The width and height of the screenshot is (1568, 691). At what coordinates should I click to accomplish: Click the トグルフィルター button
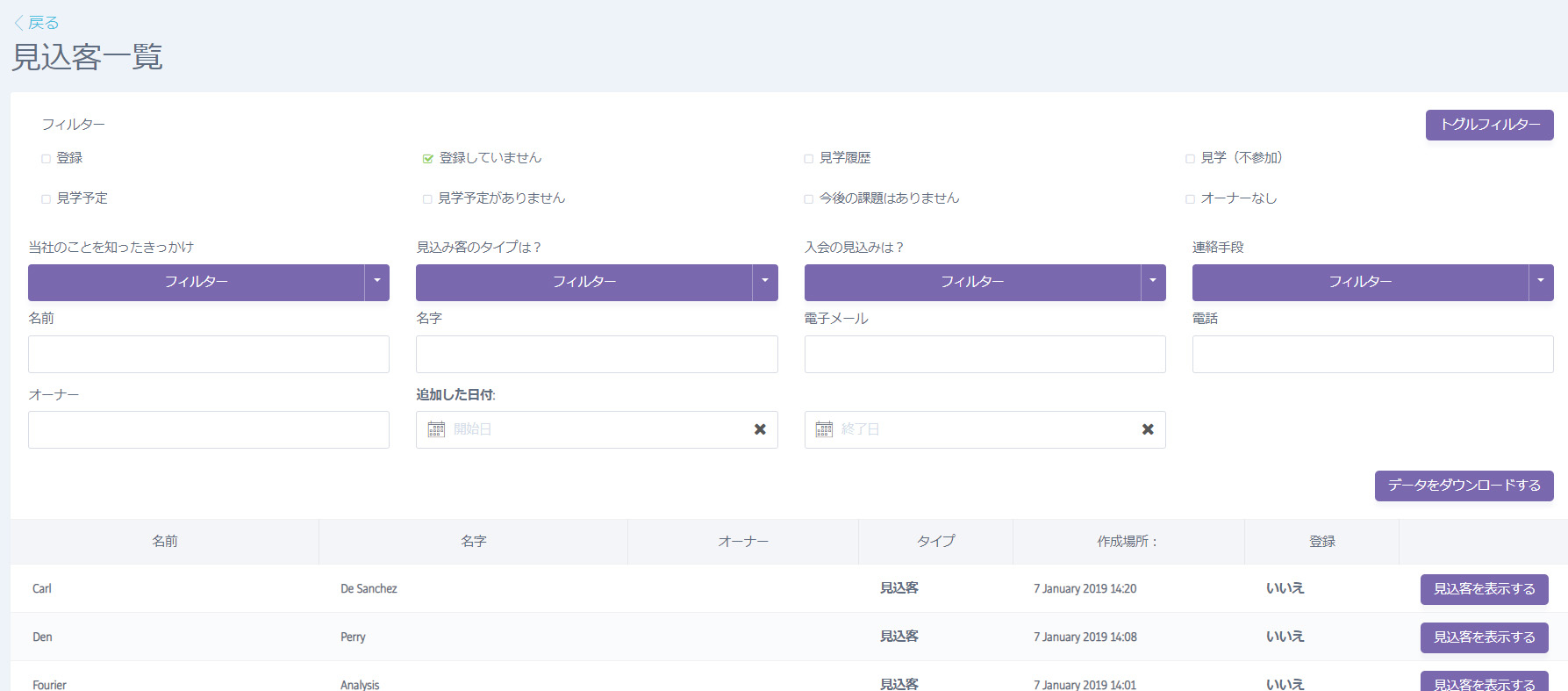(x=1489, y=125)
